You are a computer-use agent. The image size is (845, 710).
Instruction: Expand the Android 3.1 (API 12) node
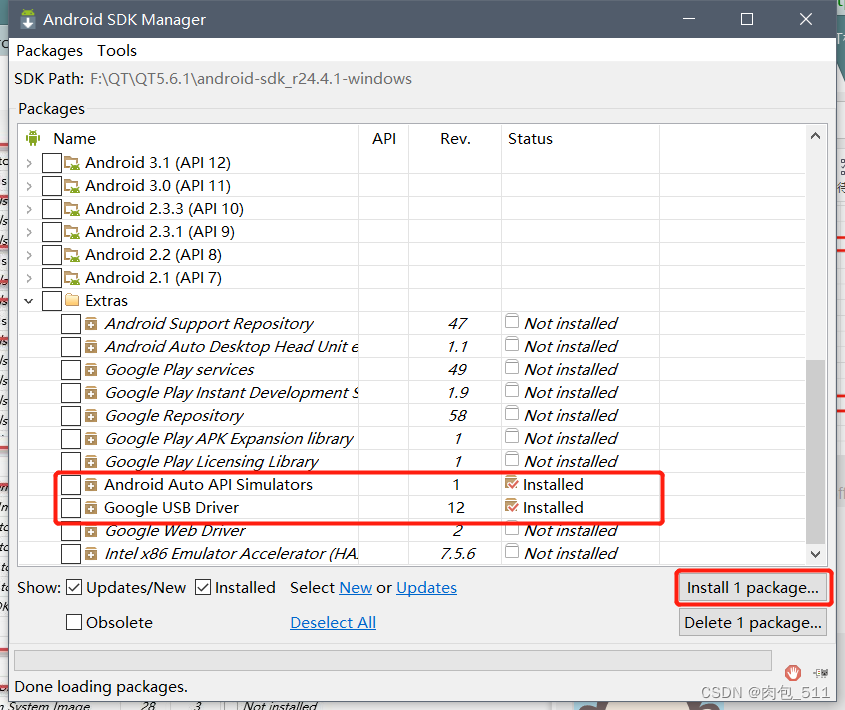[x=29, y=163]
